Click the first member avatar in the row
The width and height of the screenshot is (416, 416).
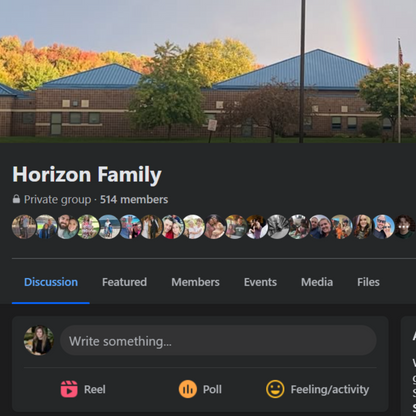click(x=24, y=227)
